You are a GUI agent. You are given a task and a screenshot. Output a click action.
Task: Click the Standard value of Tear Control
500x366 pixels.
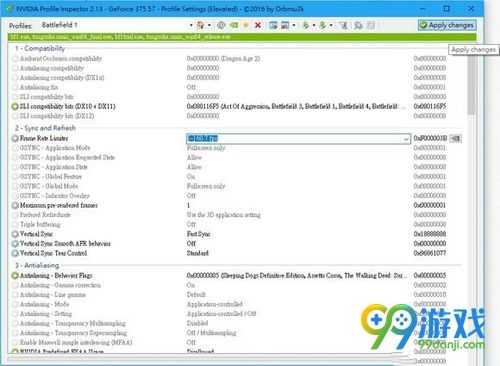pos(198,253)
